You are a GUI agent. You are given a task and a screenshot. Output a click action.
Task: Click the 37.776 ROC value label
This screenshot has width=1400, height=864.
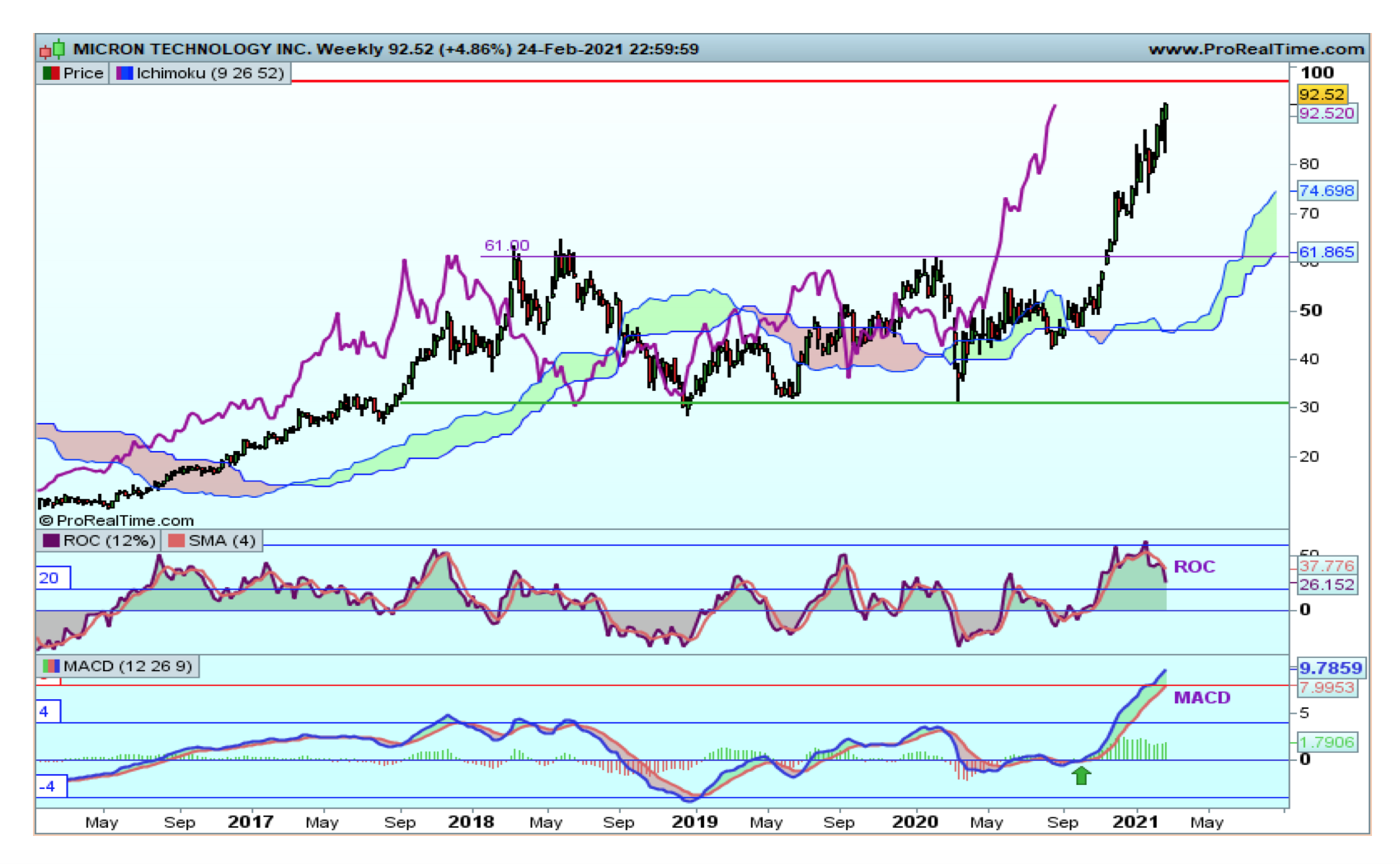tap(1327, 566)
